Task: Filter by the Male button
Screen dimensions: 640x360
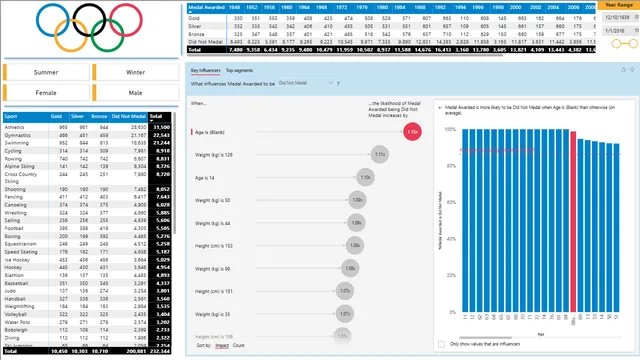Action: click(136, 93)
